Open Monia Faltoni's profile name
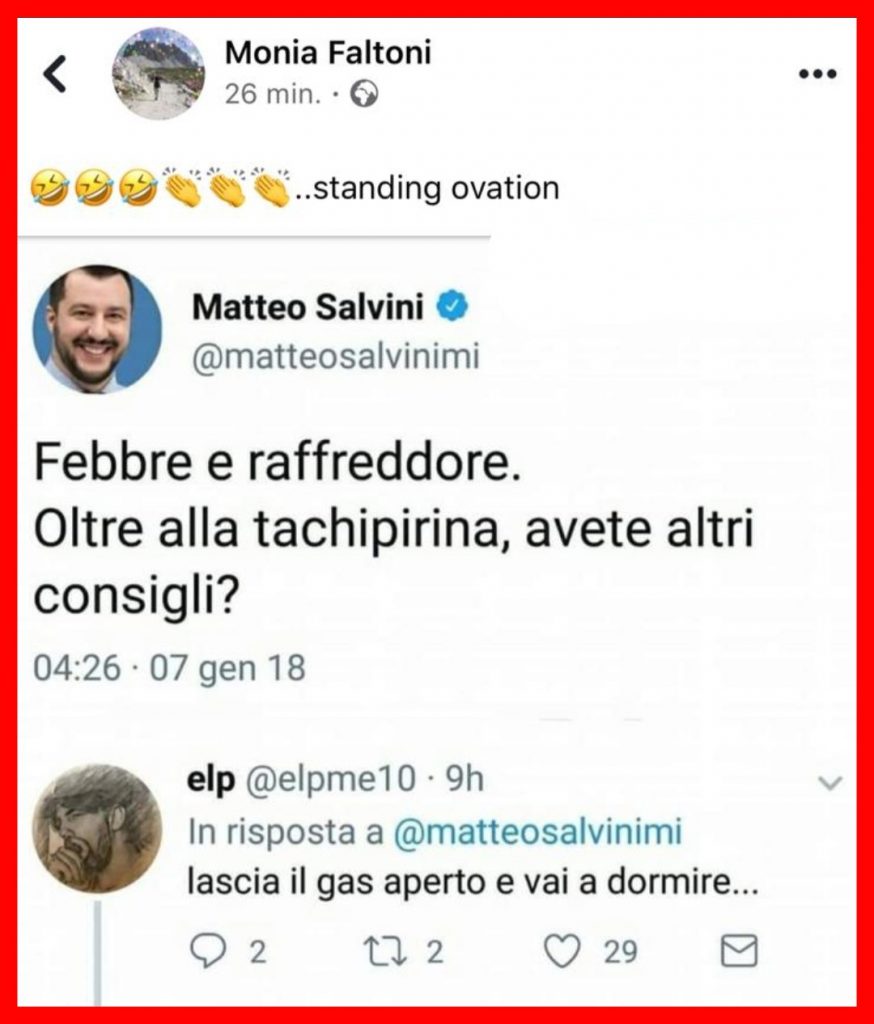This screenshot has height=1024, width=874. (328, 52)
